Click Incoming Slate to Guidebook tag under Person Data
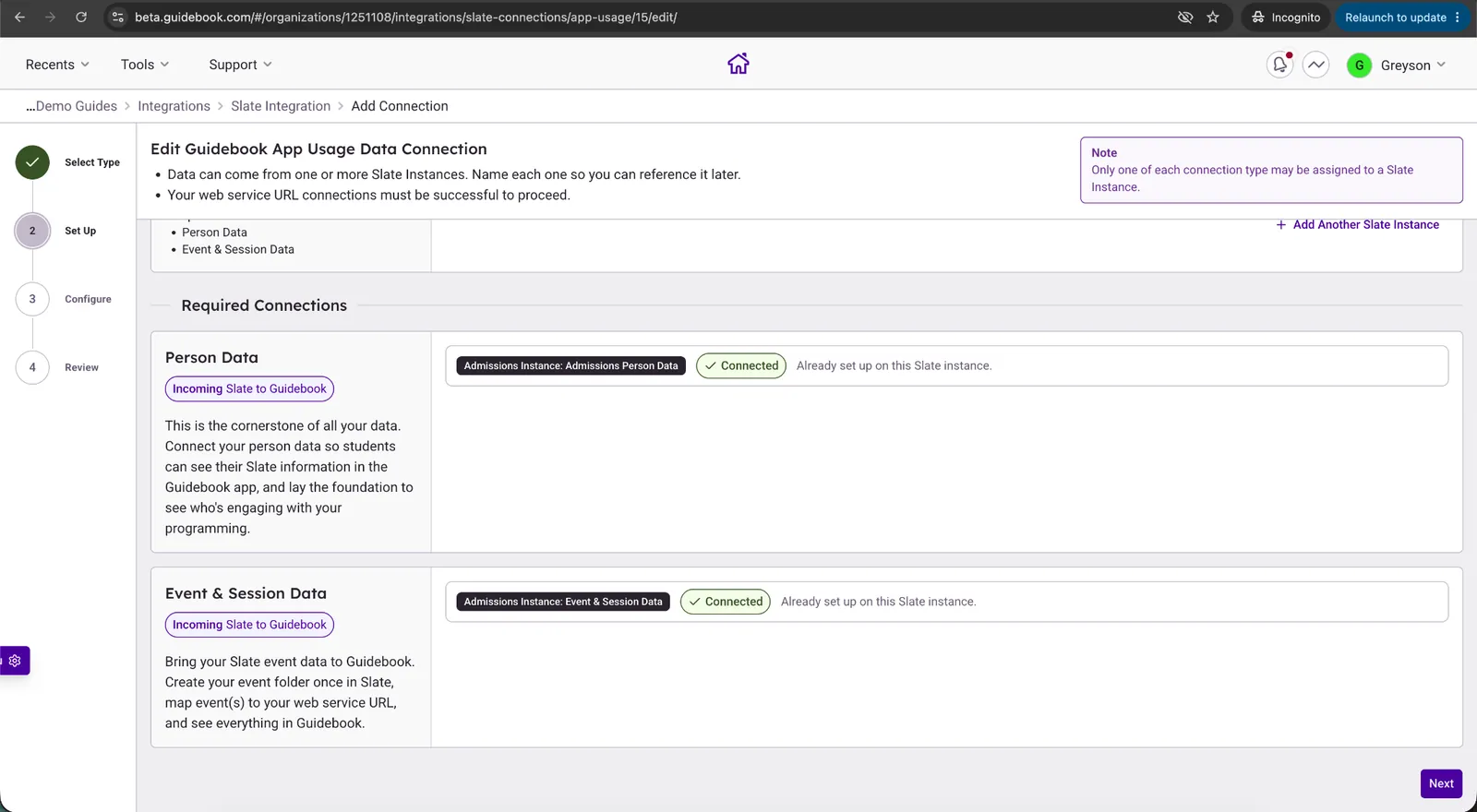The image size is (1477, 812). [x=249, y=388]
